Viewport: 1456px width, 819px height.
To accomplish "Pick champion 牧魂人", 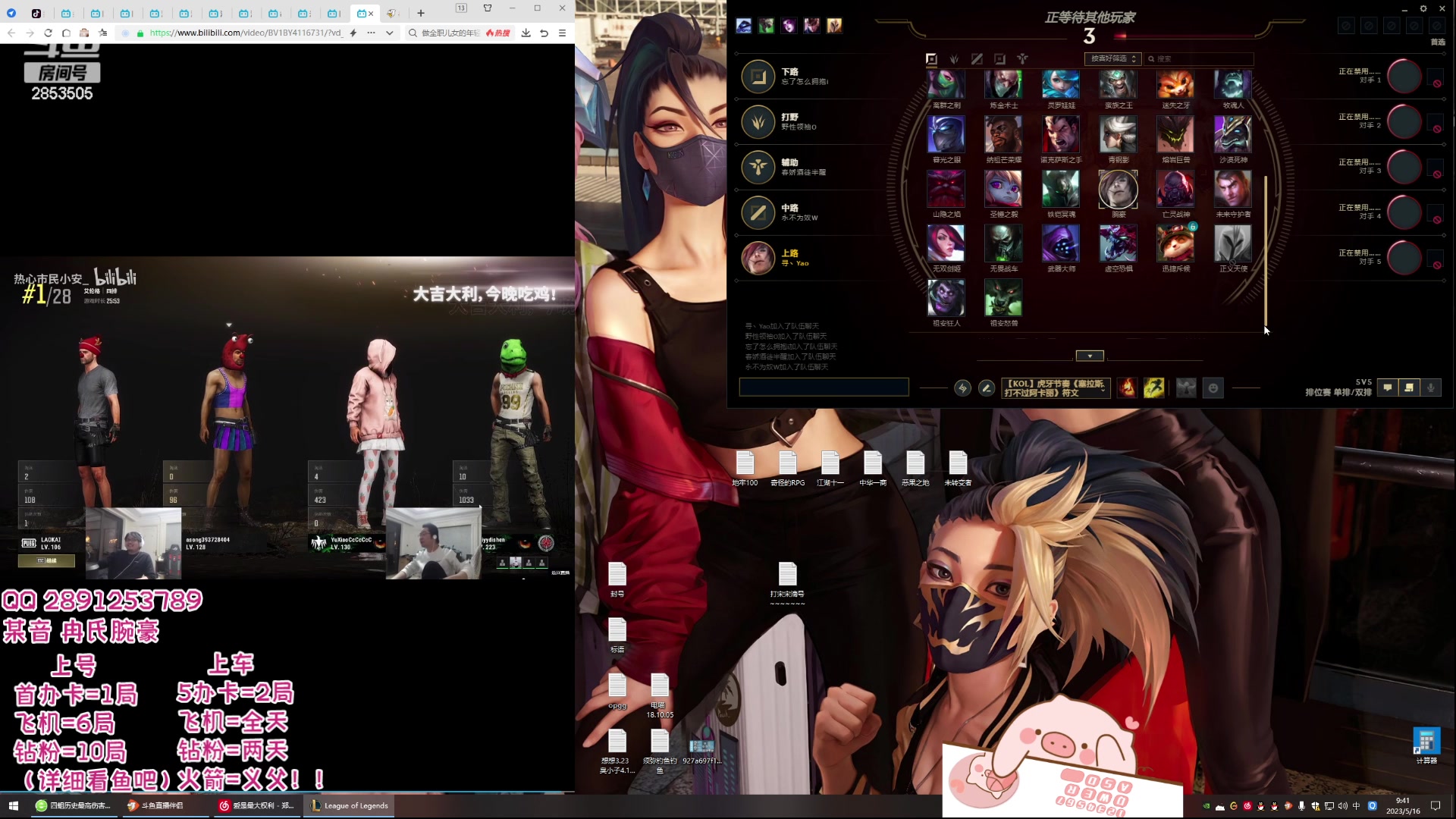I will pos(1233,83).
